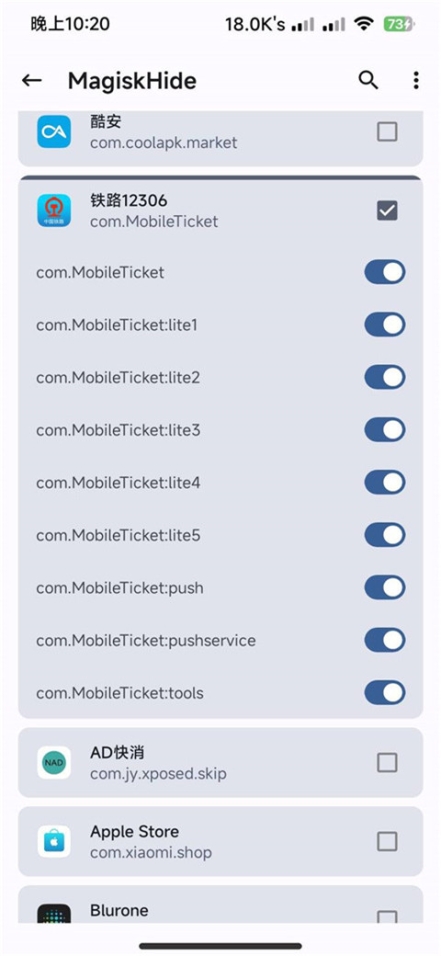
Task: Tap the AD快消 NAD app icon
Action: 54,762
